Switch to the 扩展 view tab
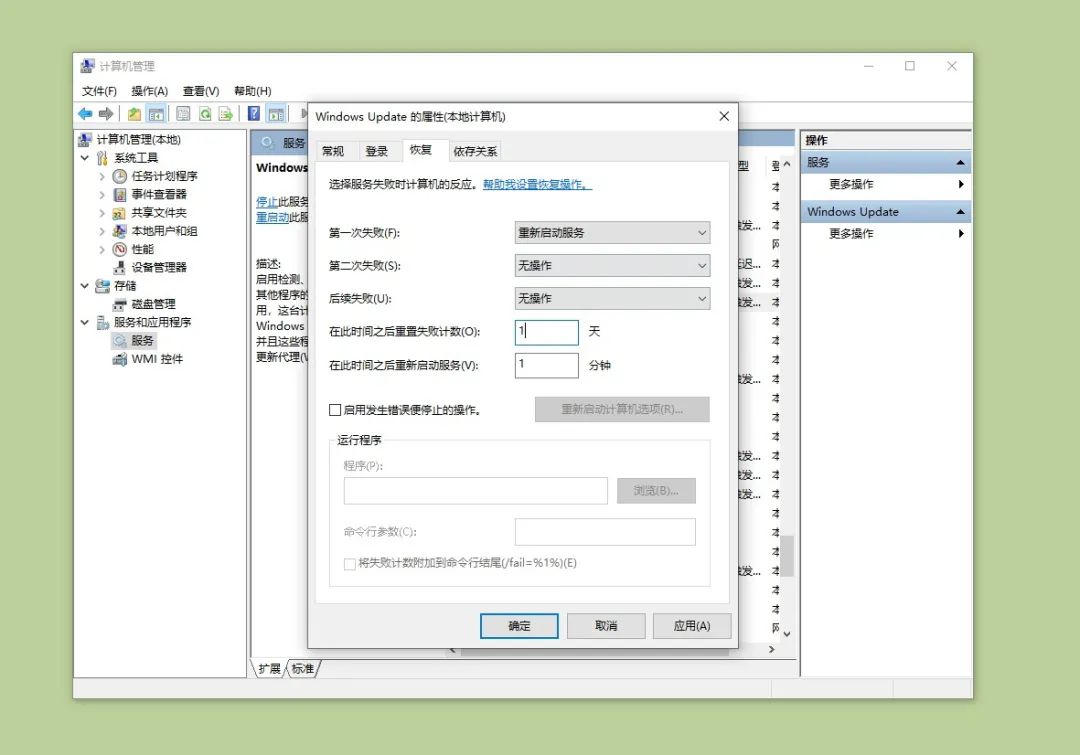This screenshot has width=1080, height=755. [269, 668]
